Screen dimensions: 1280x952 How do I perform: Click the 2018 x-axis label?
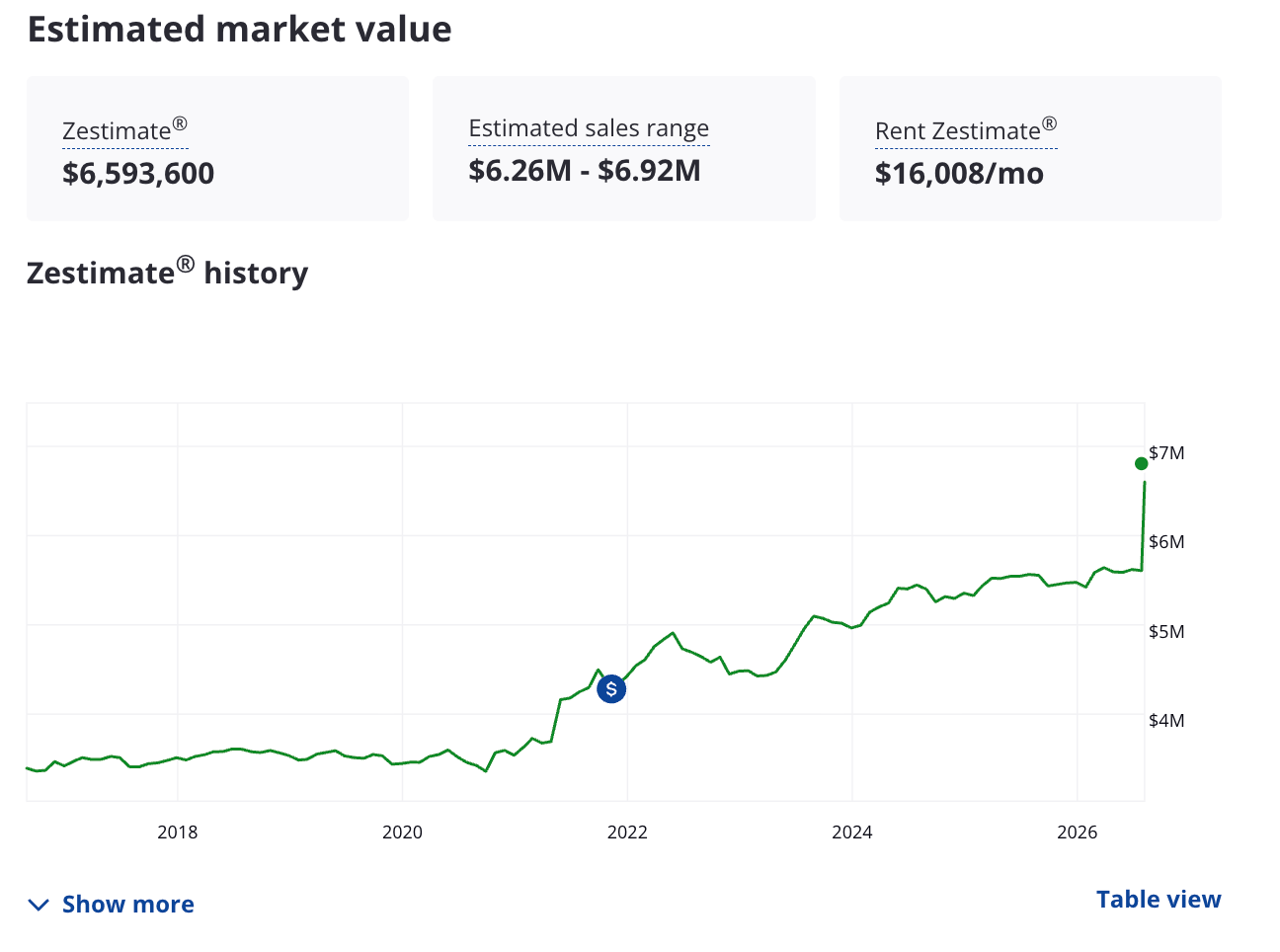[x=177, y=832]
